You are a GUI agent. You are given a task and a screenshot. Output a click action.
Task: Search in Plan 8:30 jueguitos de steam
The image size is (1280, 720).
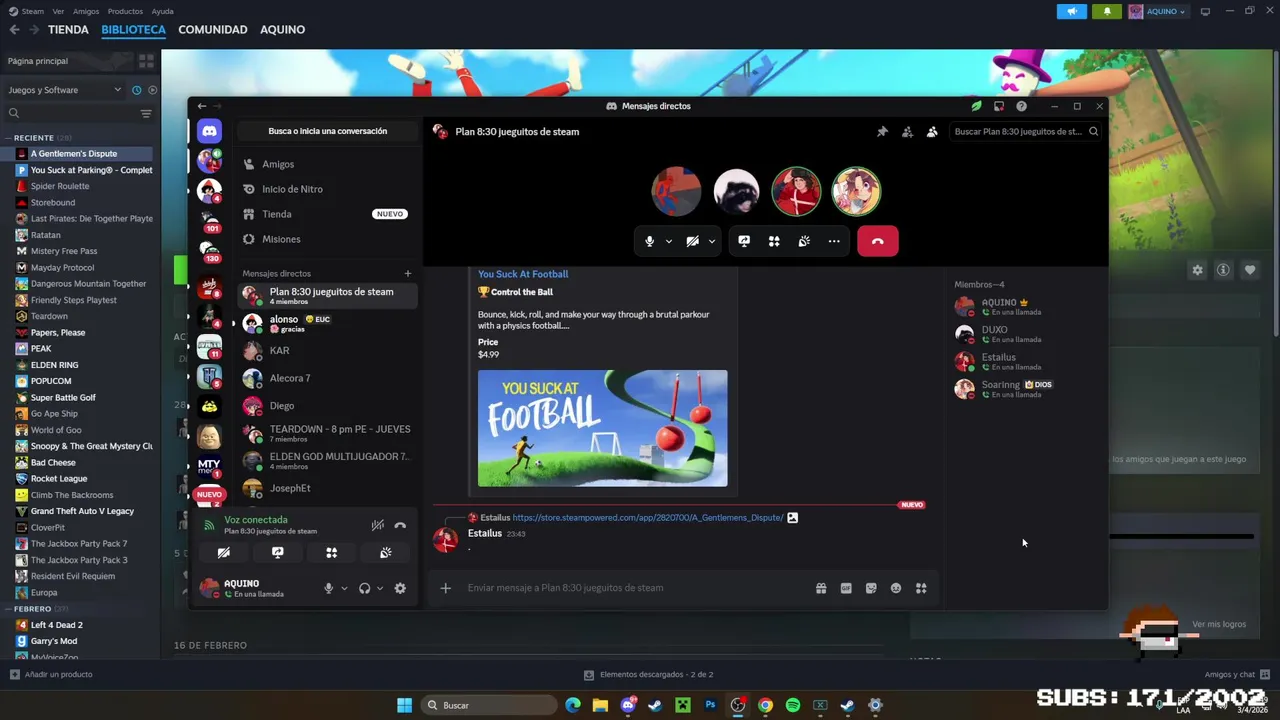click(x=1025, y=131)
